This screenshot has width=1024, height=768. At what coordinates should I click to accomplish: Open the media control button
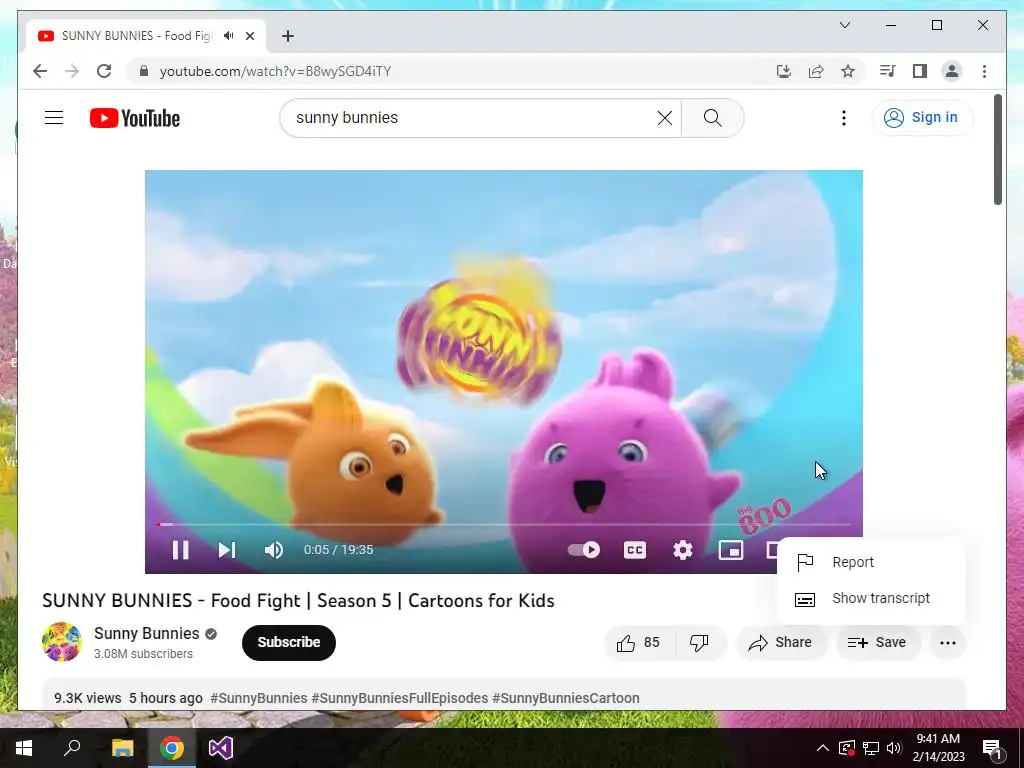coord(888,71)
